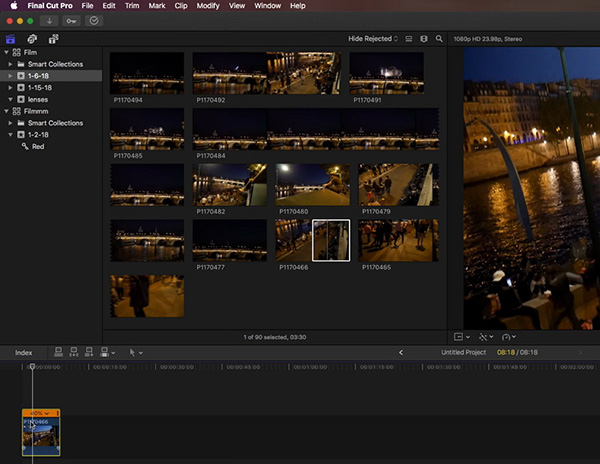Select the P1170466 clip in the timeline

pyautogui.click(x=41, y=436)
